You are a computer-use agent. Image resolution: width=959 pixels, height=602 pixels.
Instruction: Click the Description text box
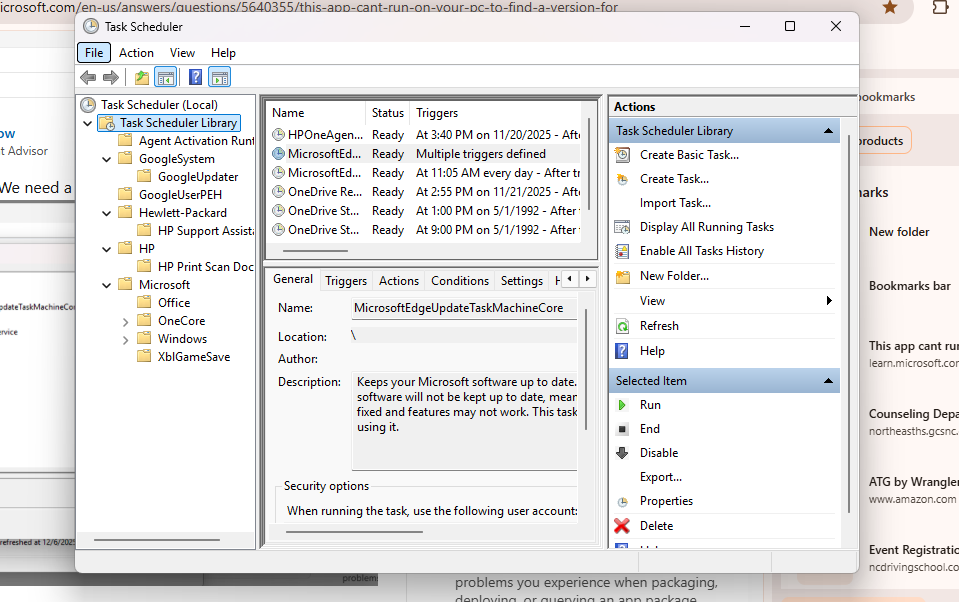point(464,422)
